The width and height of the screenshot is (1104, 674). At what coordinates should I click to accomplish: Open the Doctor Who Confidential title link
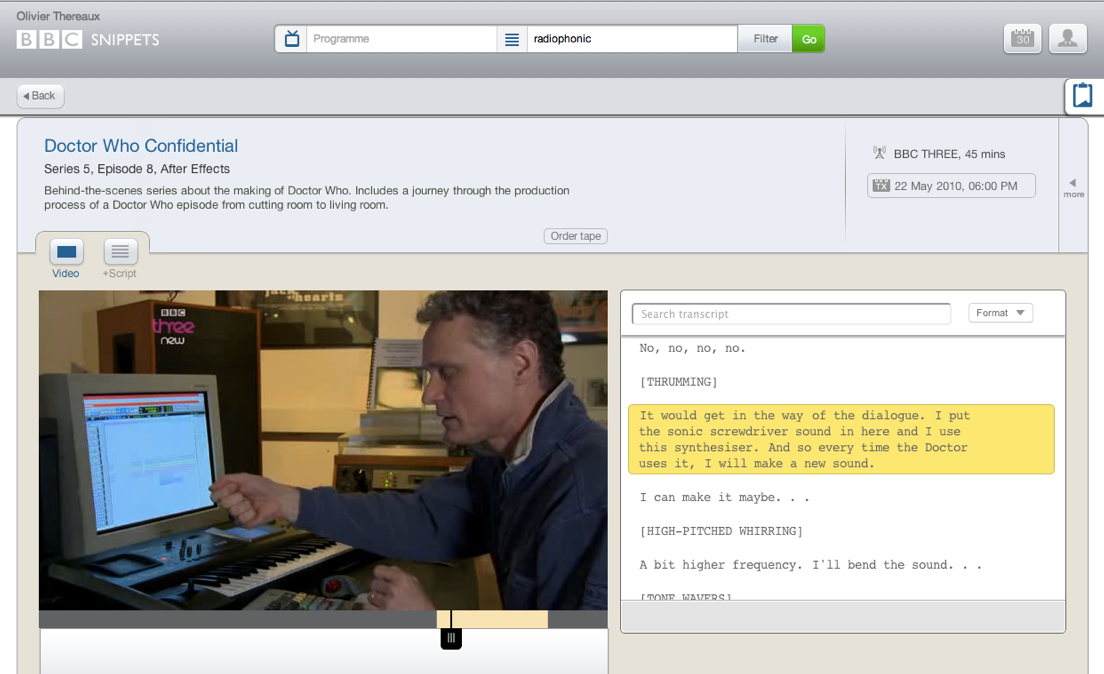(141, 146)
